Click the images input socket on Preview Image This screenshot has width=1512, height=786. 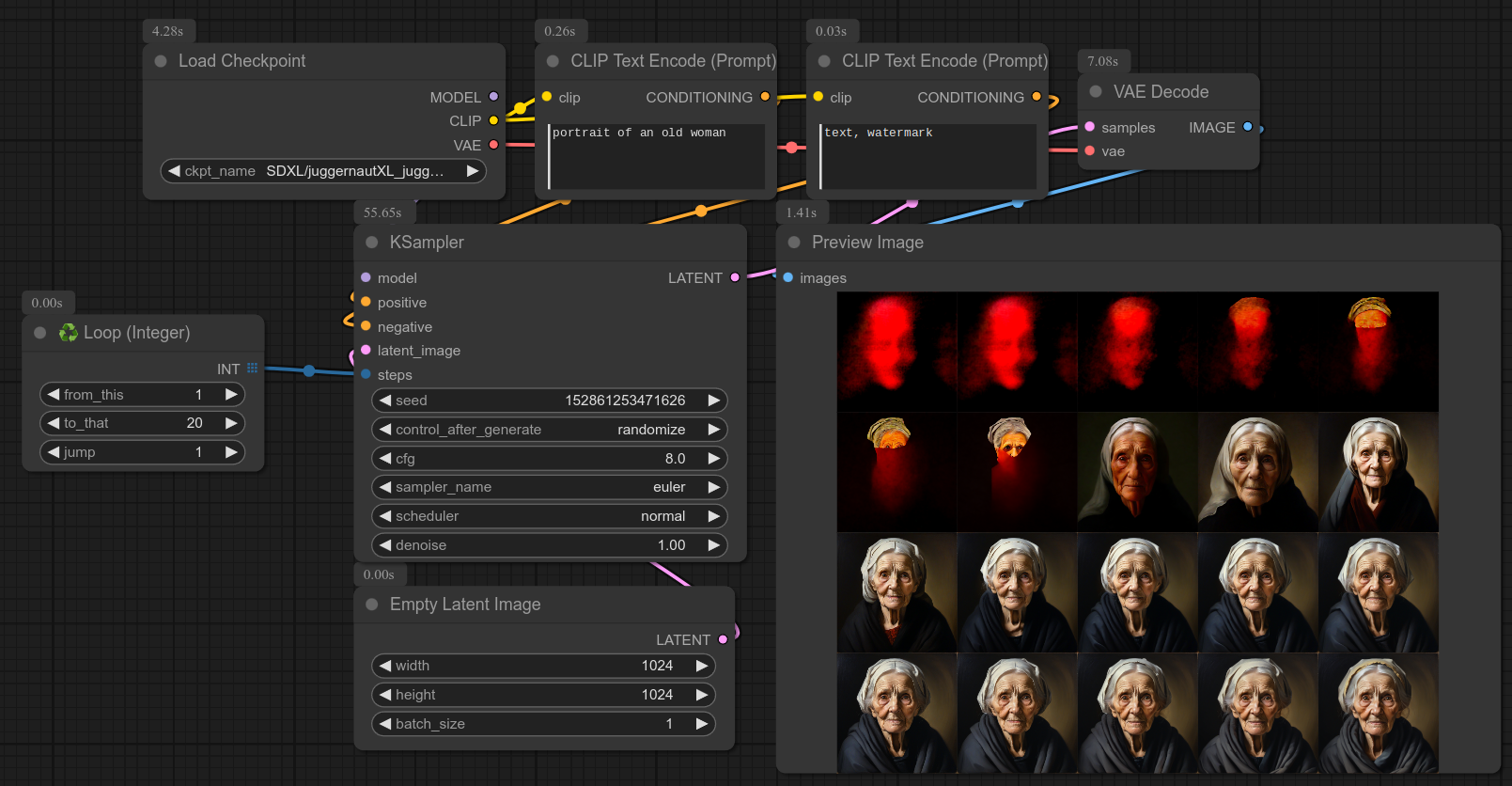coord(788,277)
